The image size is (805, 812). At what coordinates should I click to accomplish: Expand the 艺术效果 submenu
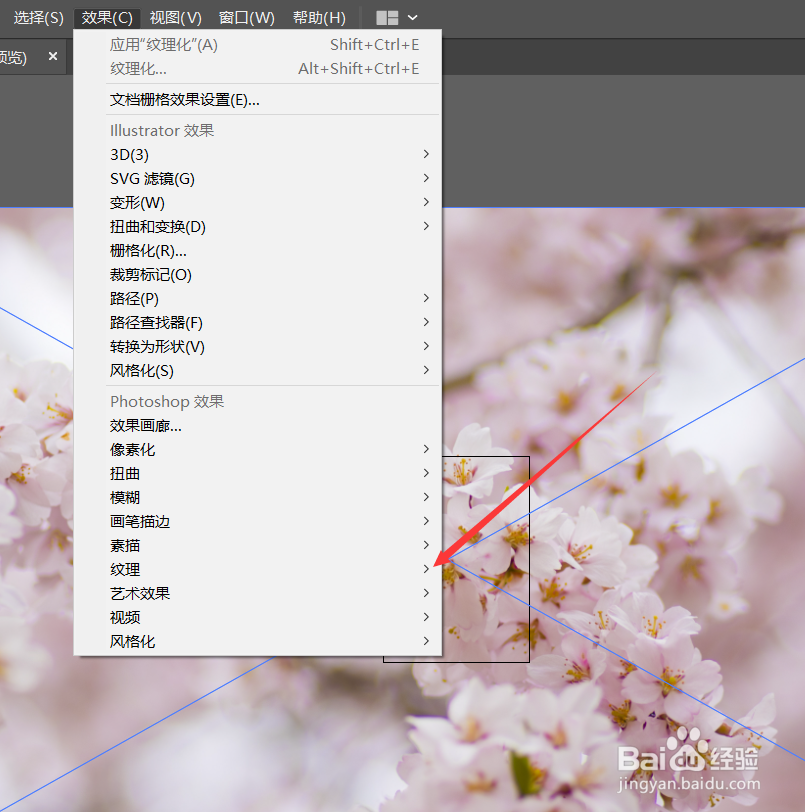pos(258,593)
